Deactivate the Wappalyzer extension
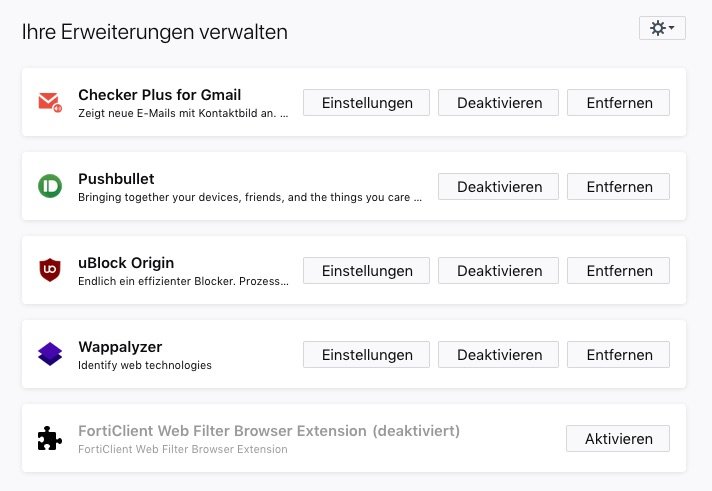712x491 pixels. coord(500,354)
